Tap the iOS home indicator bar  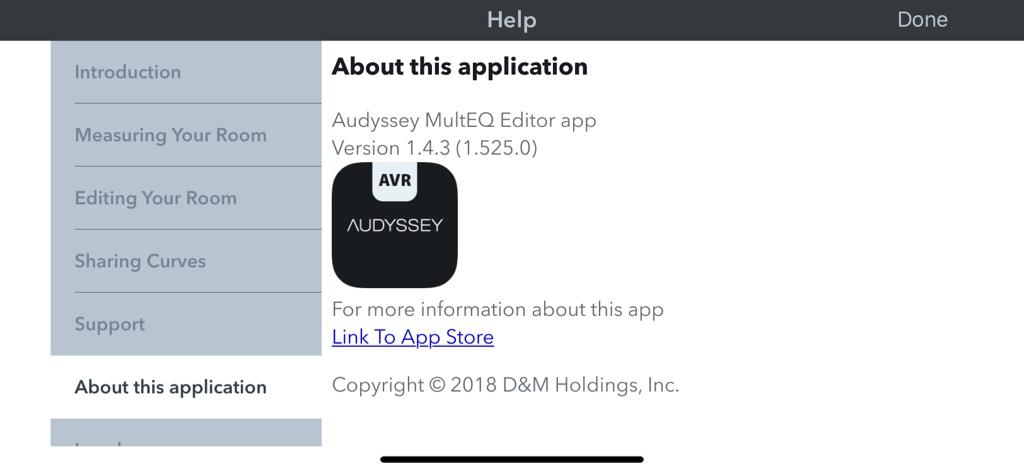click(x=512, y=459)
